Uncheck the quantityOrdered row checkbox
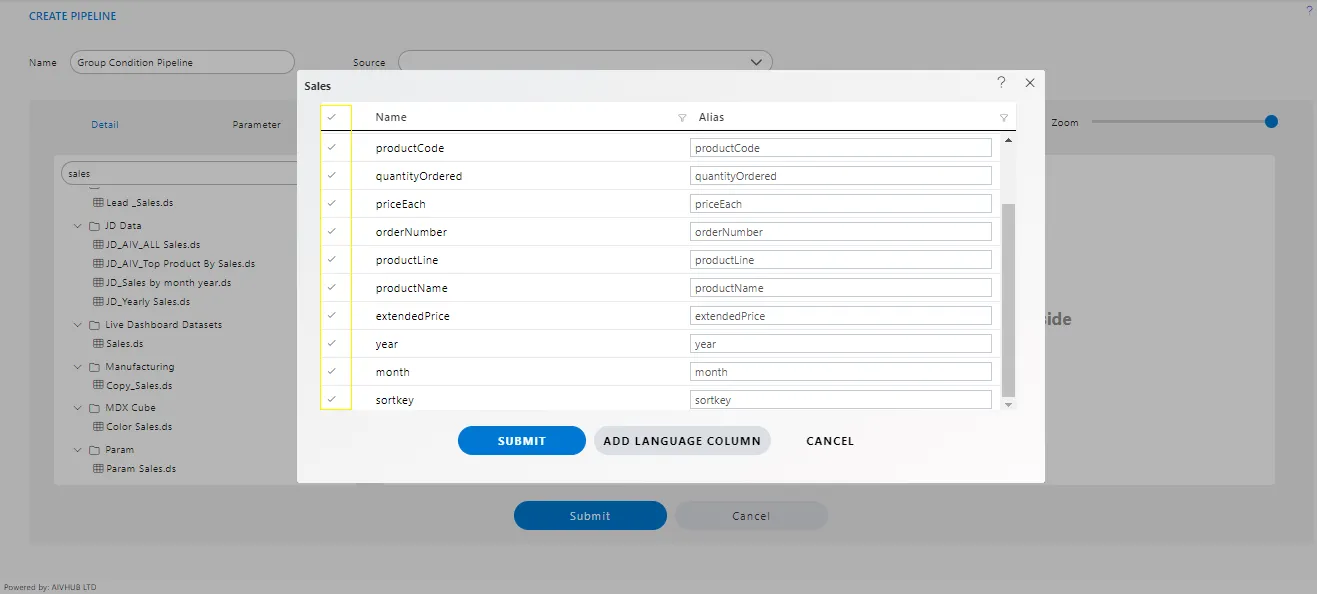 [331, 175]
